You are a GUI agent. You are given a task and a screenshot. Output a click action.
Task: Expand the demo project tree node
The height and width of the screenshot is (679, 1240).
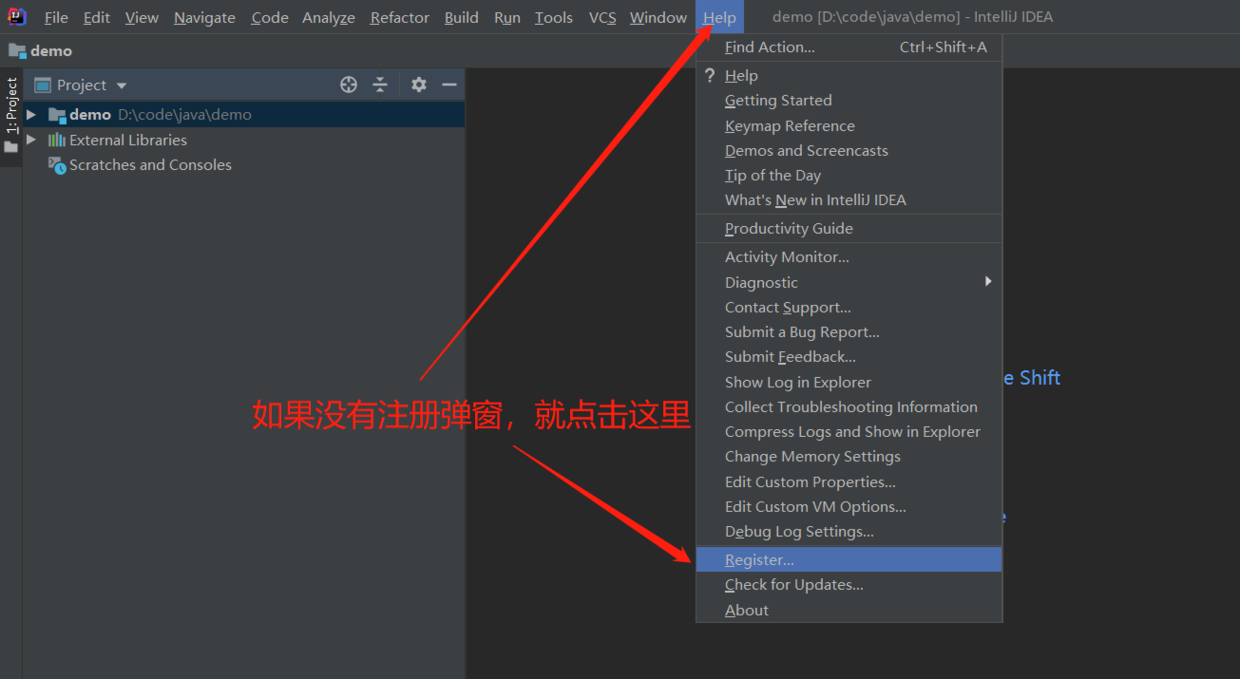31,115
